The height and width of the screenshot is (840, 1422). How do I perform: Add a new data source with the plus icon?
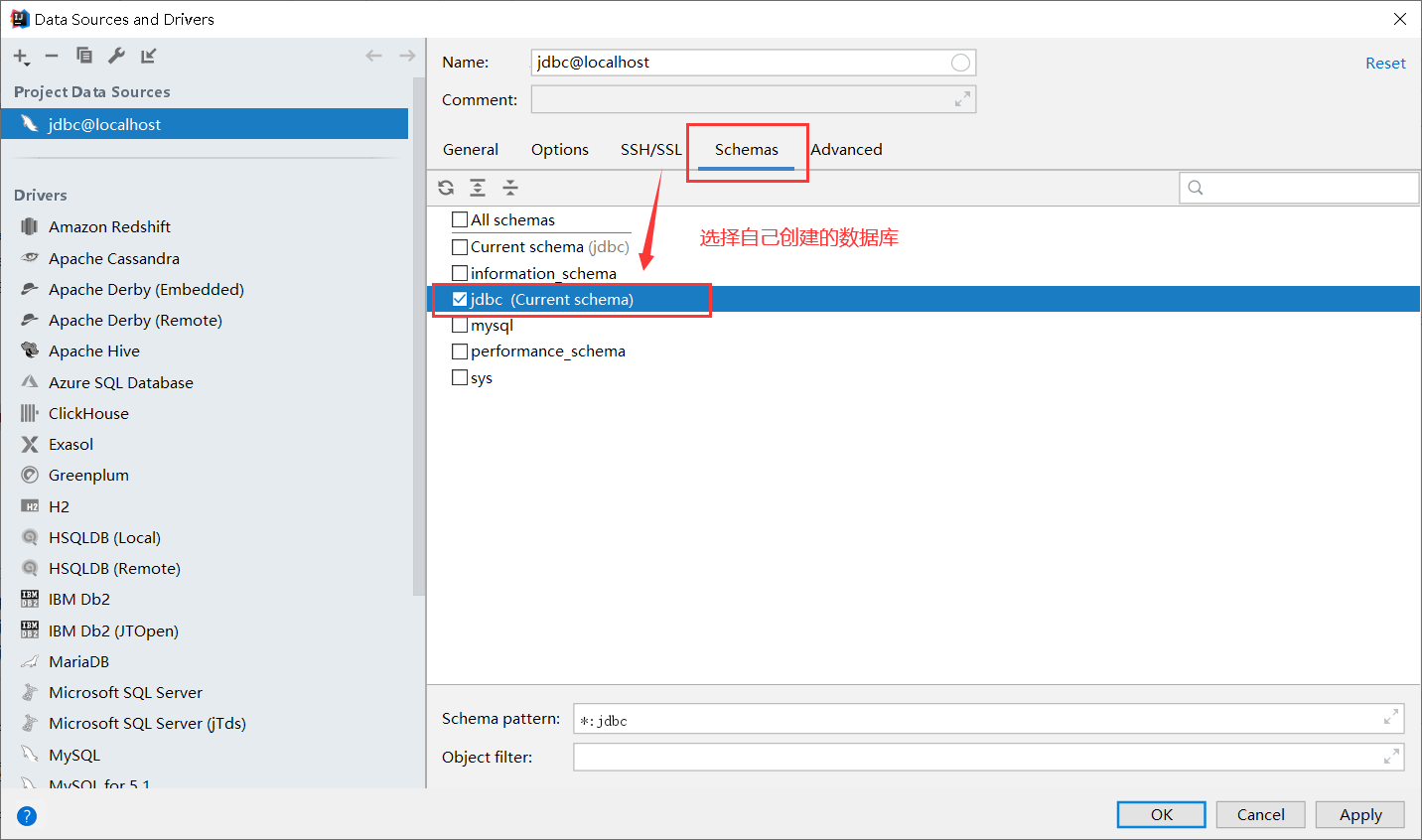pos(21,57)
